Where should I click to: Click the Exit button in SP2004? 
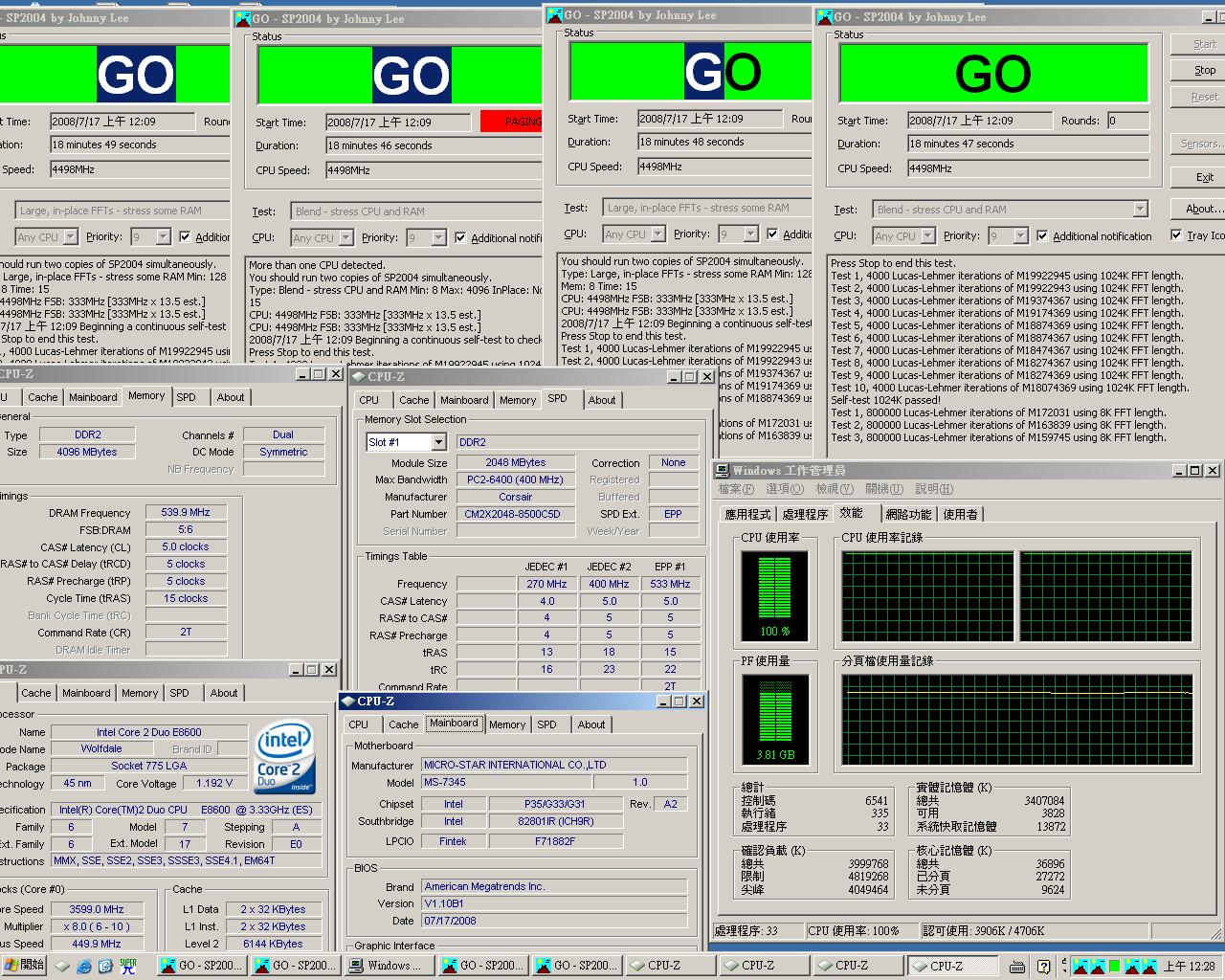pyautogui.click(x=1205, y=177)
